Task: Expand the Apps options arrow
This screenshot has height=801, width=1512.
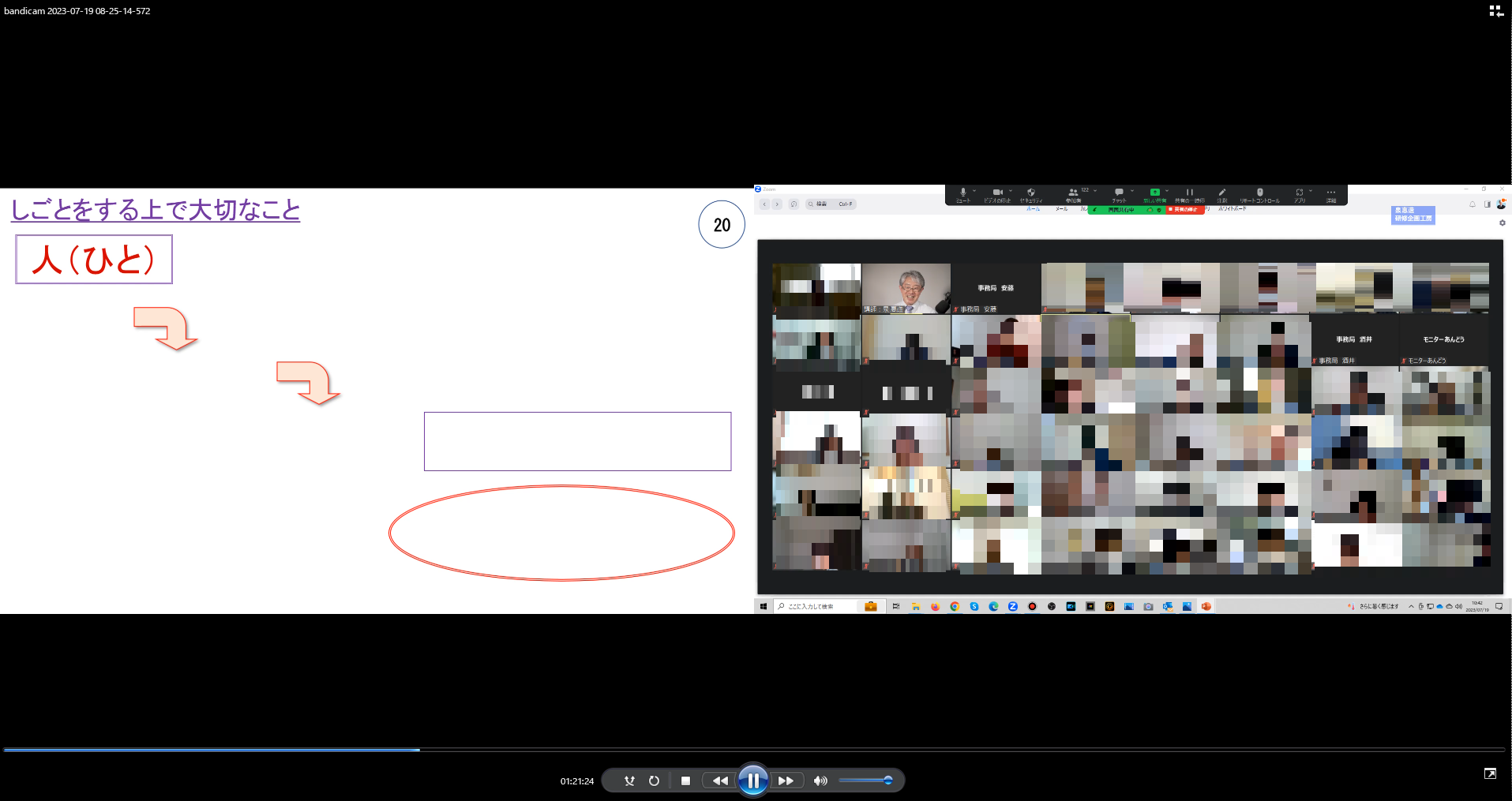Action: (x=1311, y=190)
